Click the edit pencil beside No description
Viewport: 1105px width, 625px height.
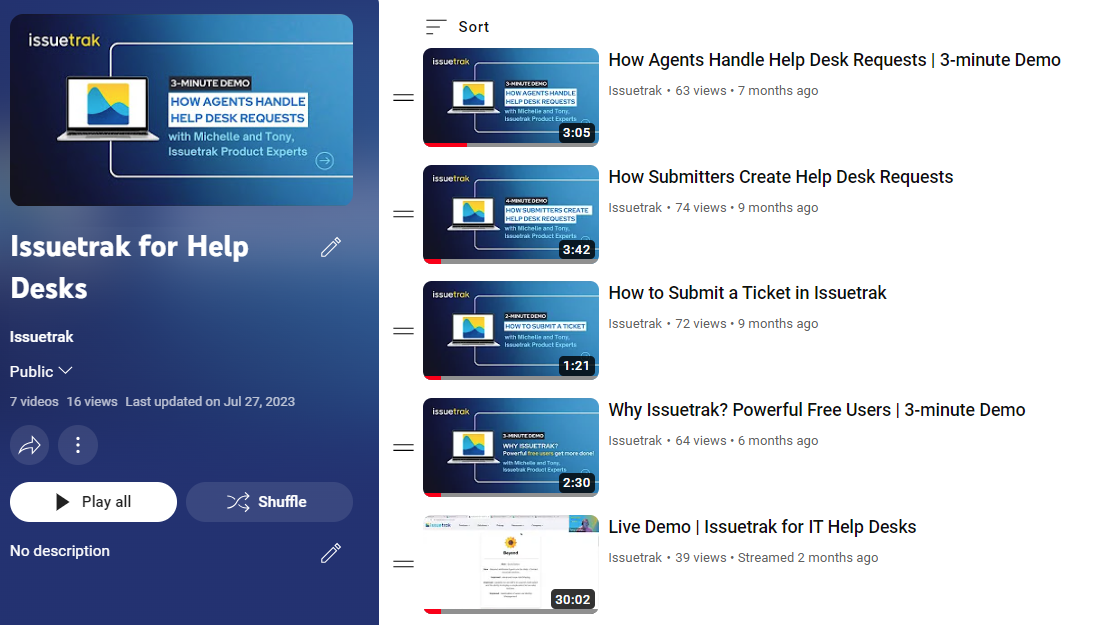[x=331, y=552]
